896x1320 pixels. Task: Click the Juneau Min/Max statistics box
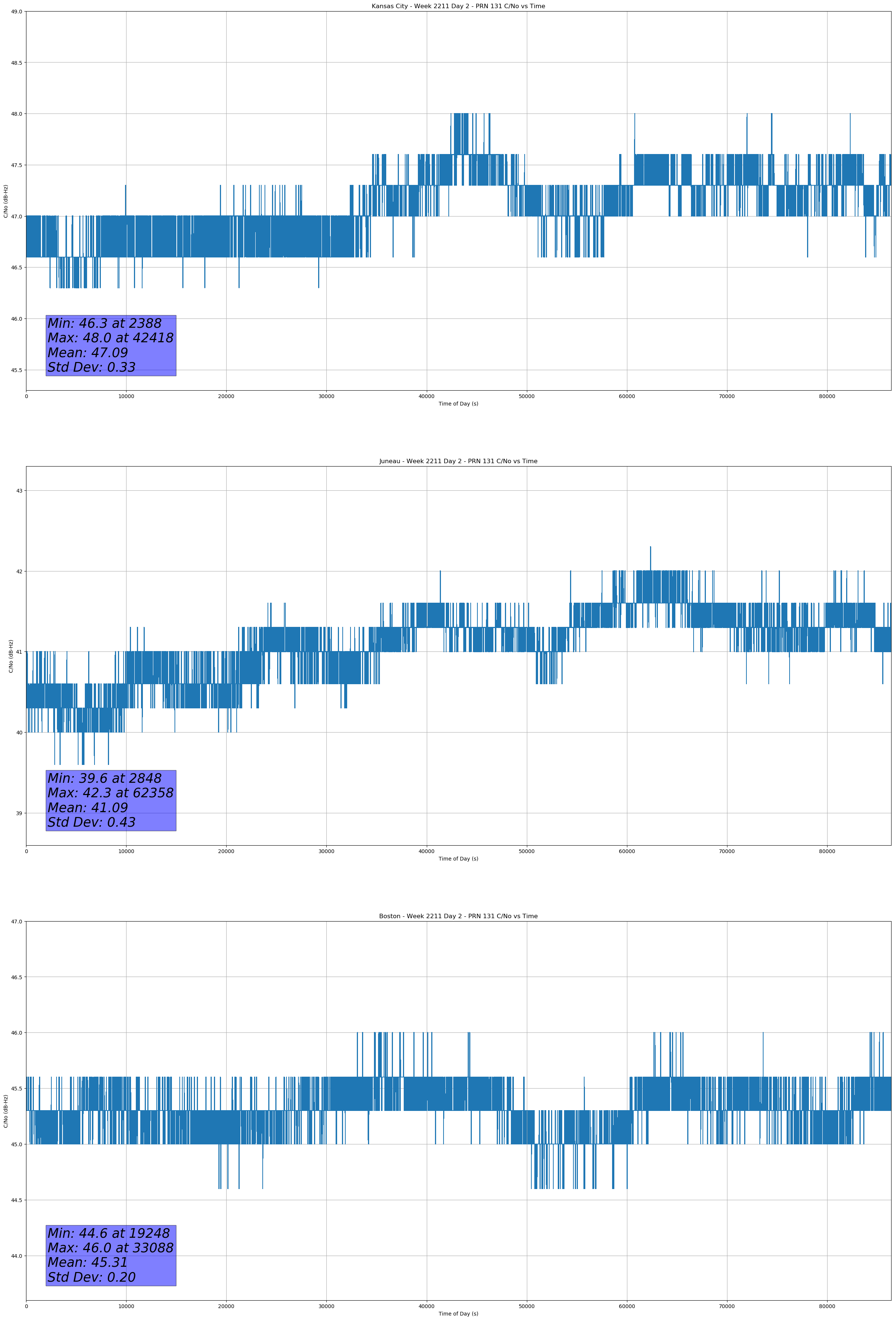111,800
